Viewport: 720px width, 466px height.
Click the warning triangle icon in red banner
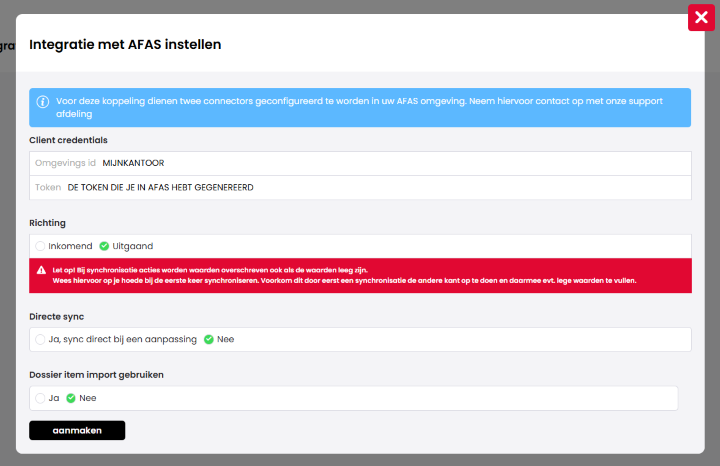41,270
